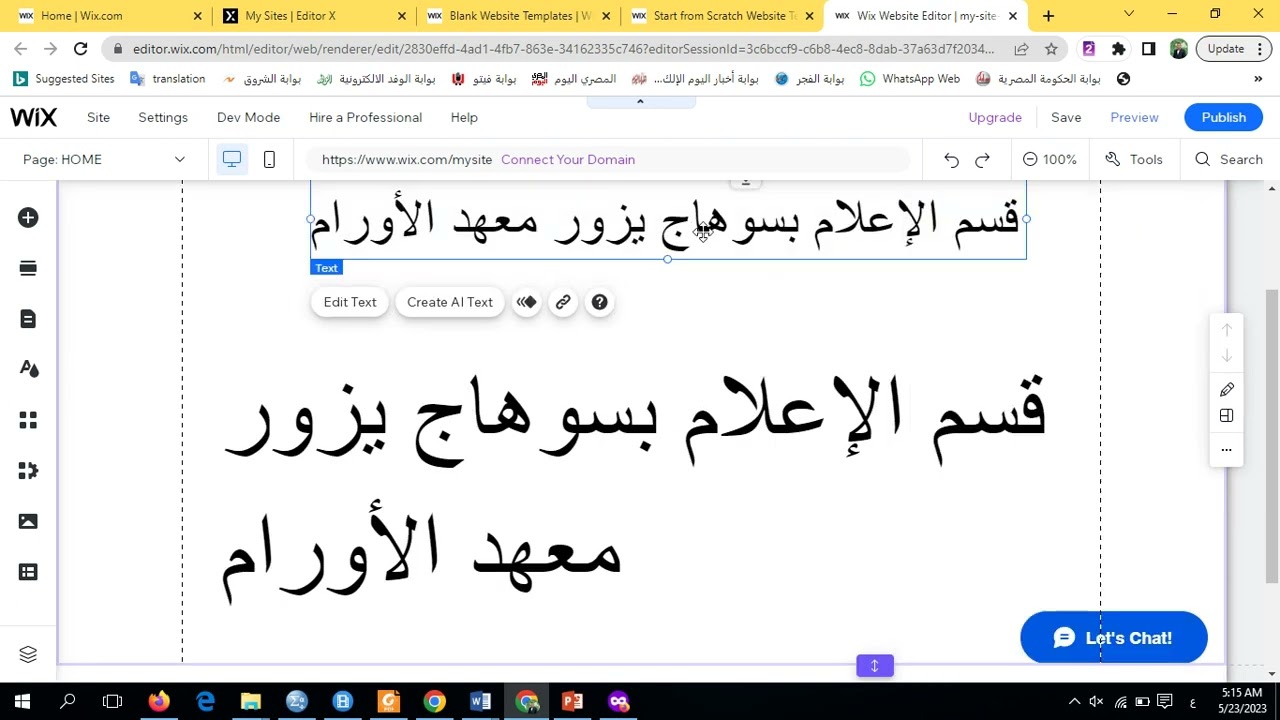The image size is (1280, 720).
Task: Open the Content Manager table icon
Action: click(28, 572)
